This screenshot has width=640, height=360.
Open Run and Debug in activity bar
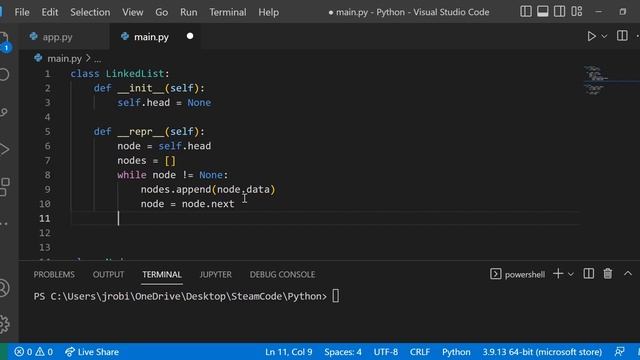(x=4, y=149)
